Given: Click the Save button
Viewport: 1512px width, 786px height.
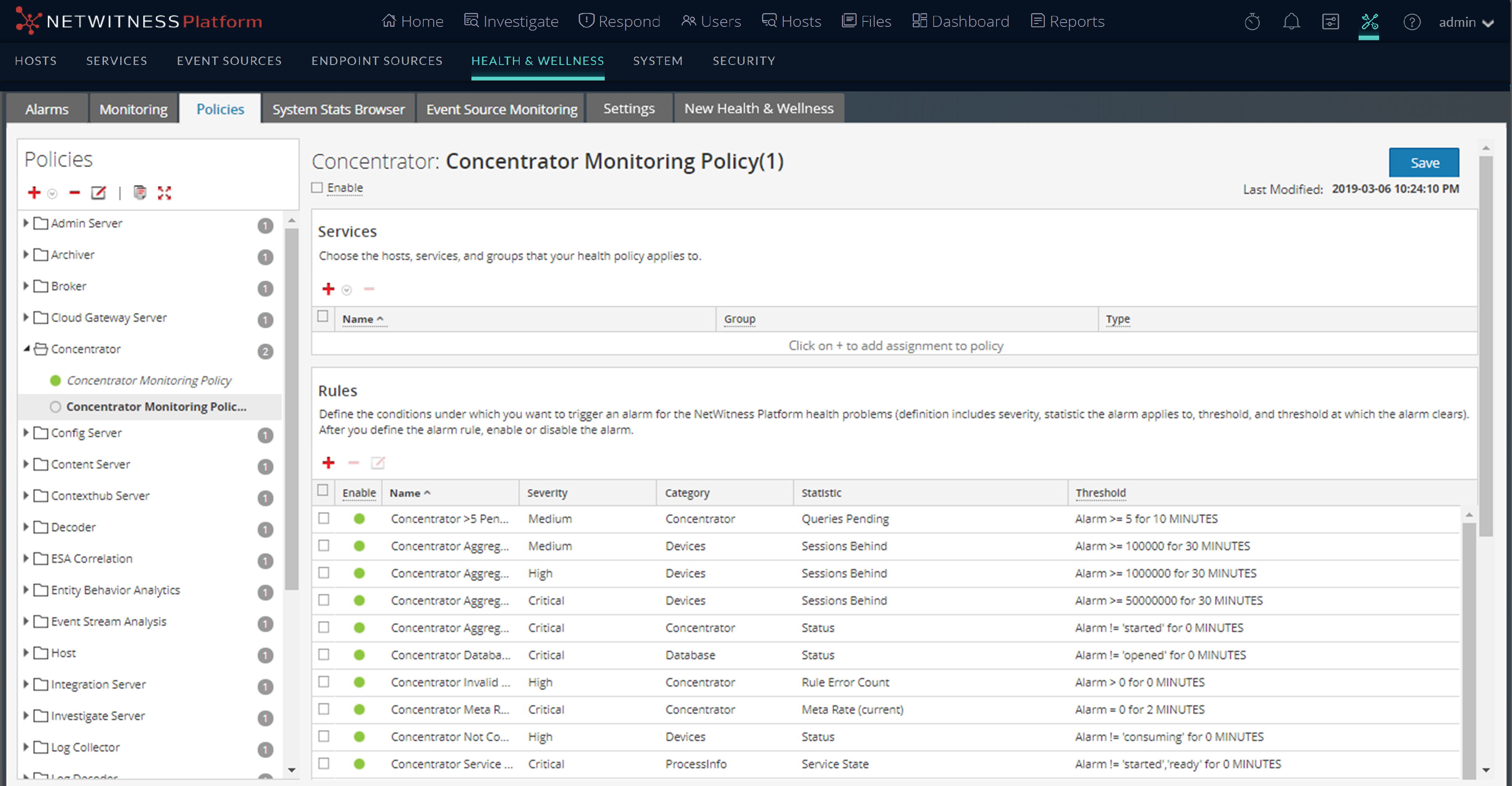Looking at the screenshot, I should [1424, 163].
